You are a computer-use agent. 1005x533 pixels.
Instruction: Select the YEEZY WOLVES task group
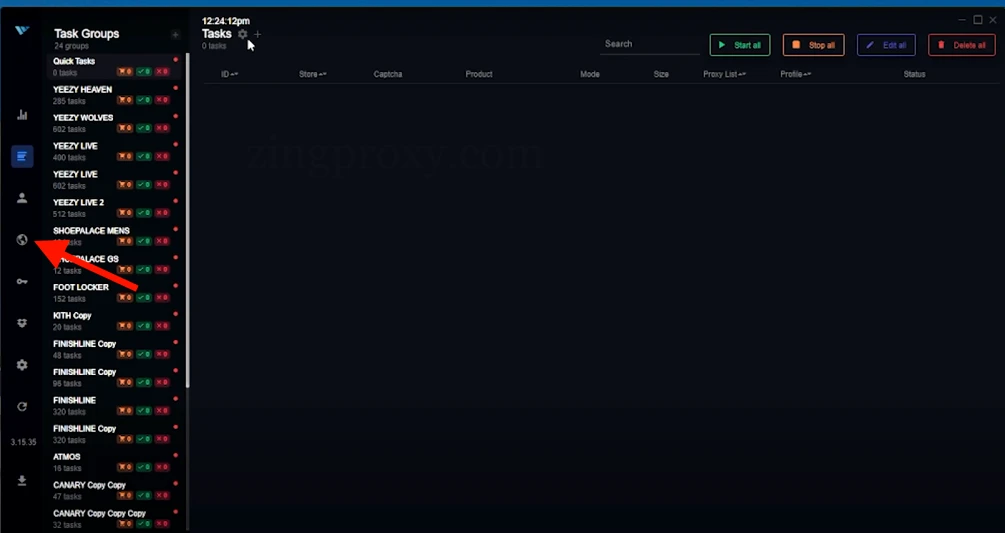click(x=115, y=123)
